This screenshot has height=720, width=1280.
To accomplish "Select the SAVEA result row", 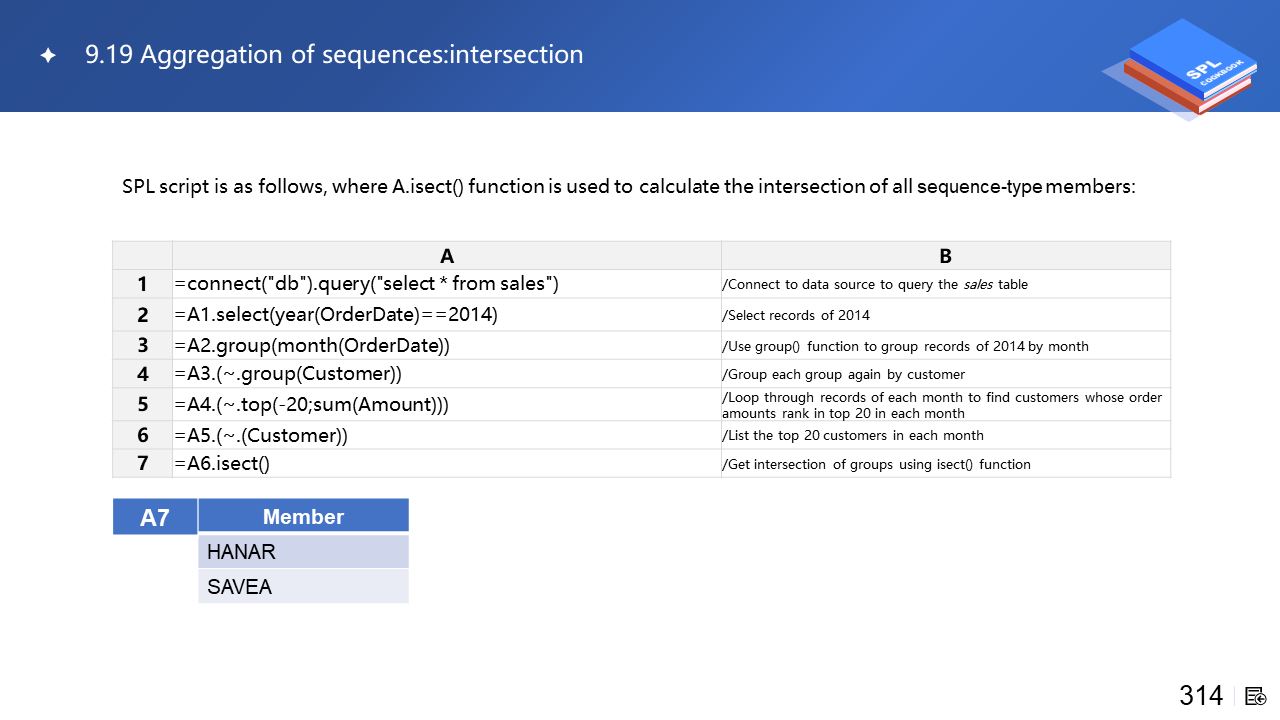I will (x=303, y=587).
